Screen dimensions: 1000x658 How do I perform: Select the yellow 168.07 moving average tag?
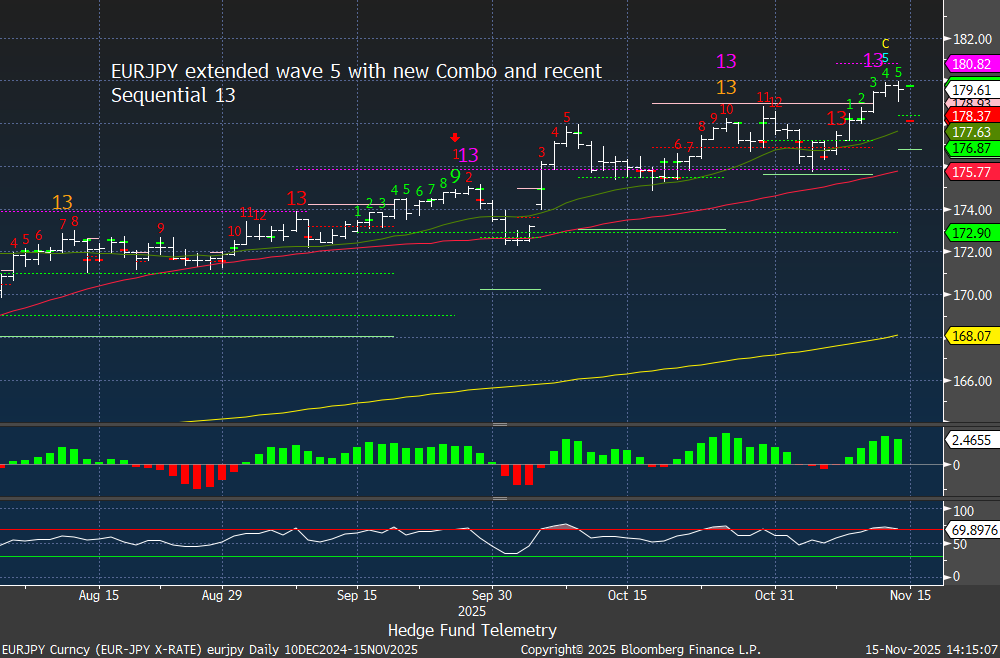(969, 337)
